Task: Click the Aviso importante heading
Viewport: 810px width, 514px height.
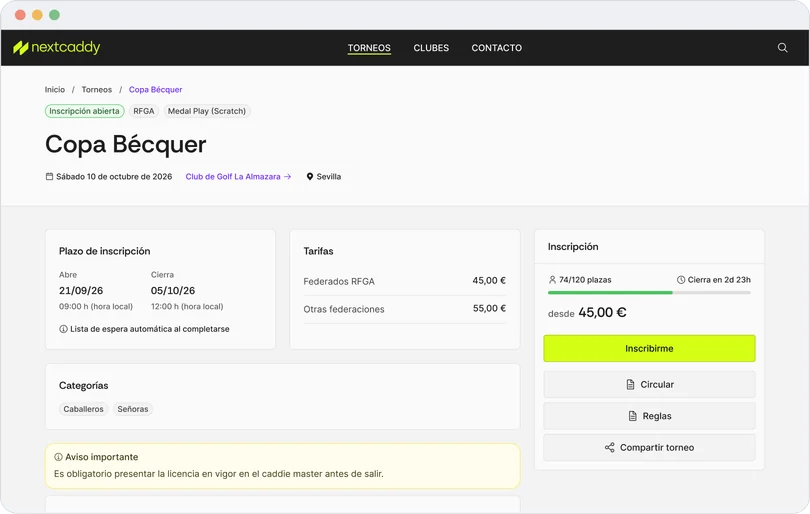Action: point(101,457)
